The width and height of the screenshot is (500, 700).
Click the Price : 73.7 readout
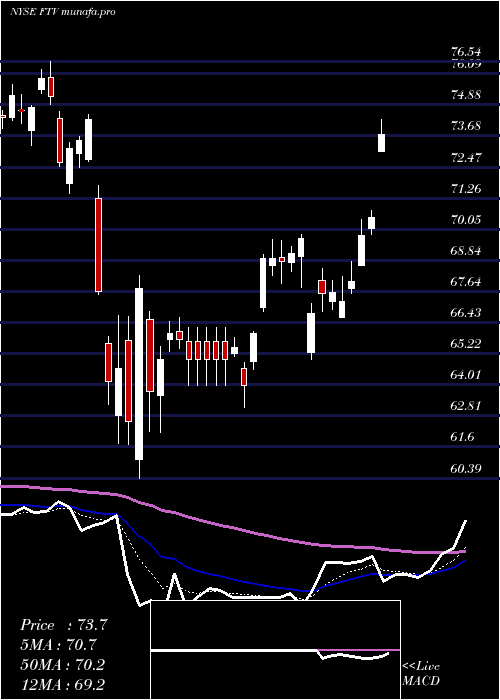tap(64, 625)
